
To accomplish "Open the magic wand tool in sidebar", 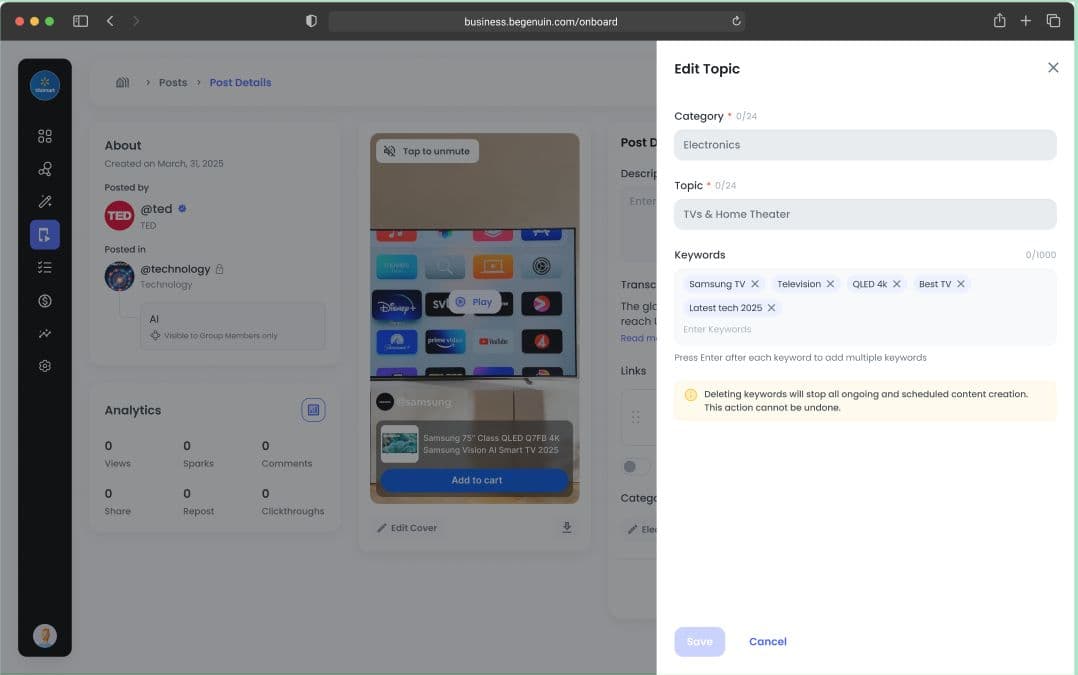I will (45, 201).
